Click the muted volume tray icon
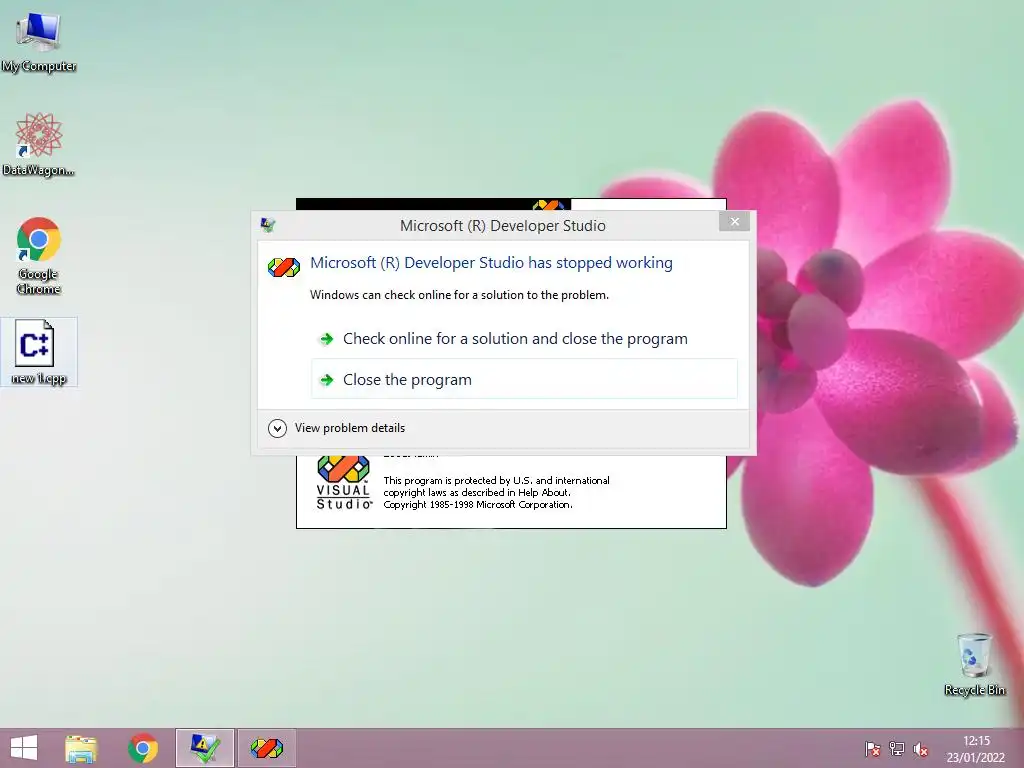The image size is (1024, 768). pyautogui.click(x=921, y=749)
